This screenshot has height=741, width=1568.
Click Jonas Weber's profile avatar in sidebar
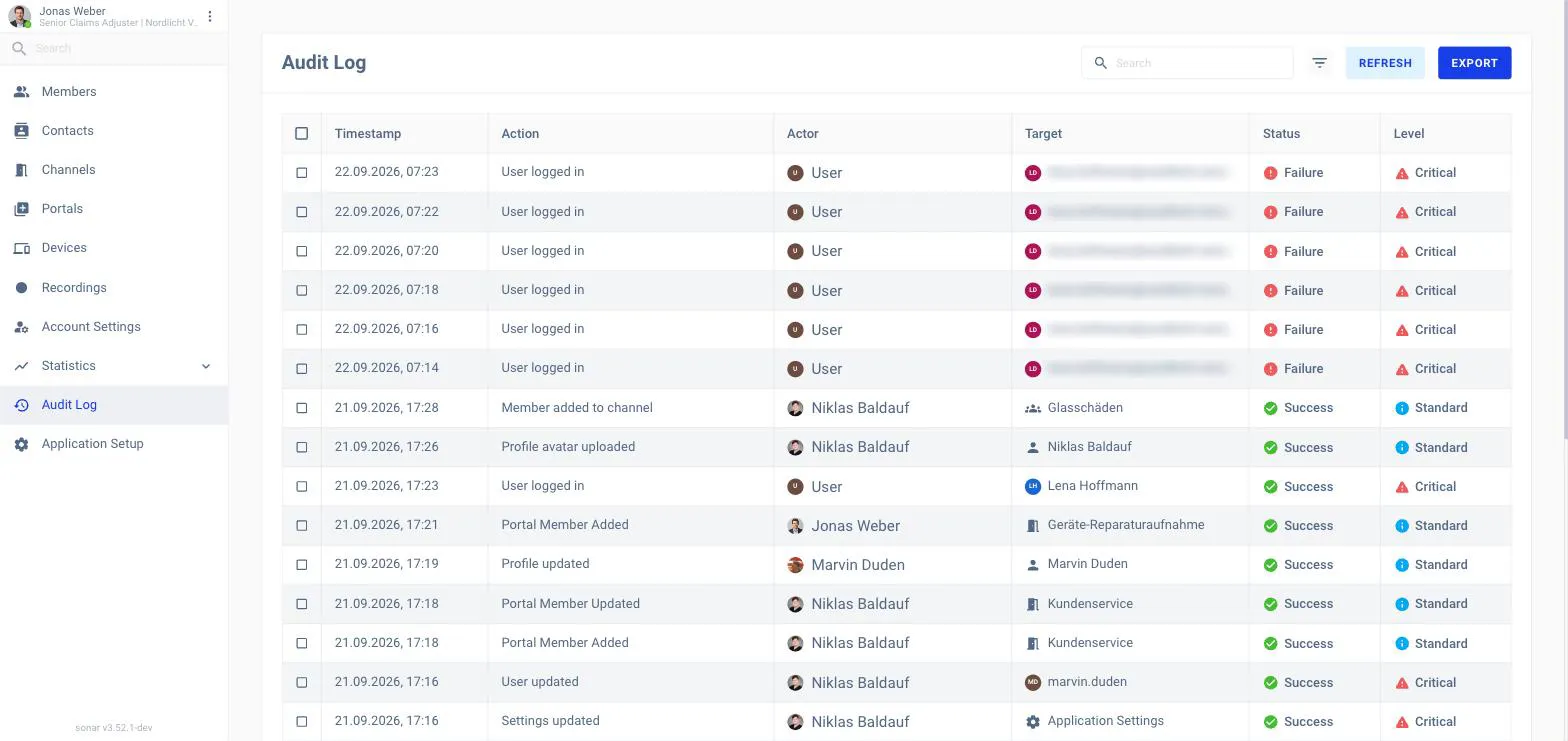click(19, 16)
